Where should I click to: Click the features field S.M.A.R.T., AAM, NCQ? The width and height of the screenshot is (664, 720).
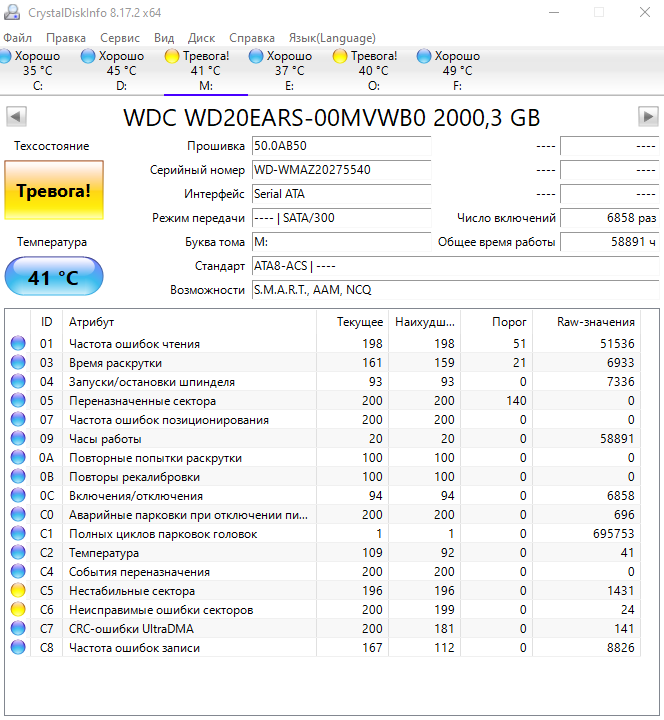tap(455, 290)
